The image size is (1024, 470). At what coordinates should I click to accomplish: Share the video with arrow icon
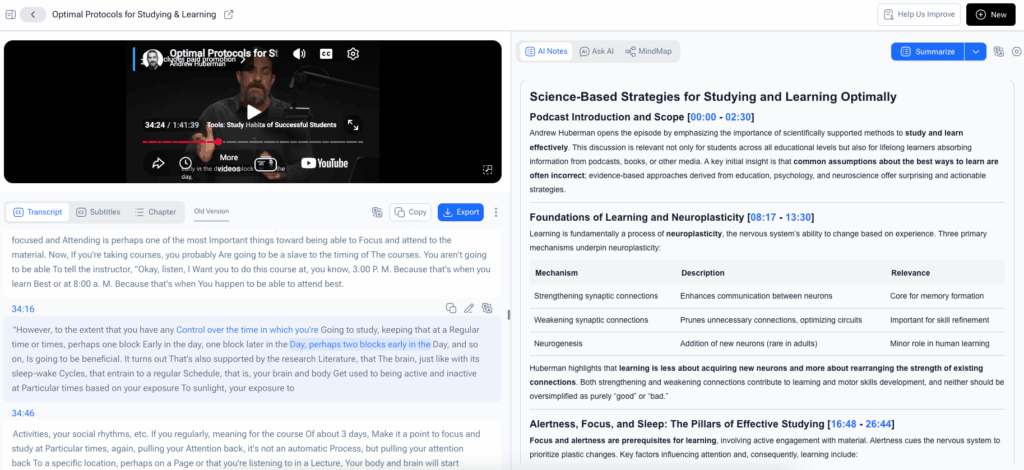point(158,163)
